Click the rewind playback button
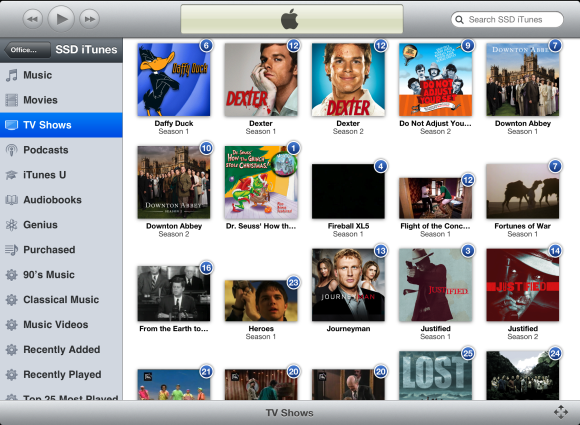The image size is (580, 425). point(33,19)
